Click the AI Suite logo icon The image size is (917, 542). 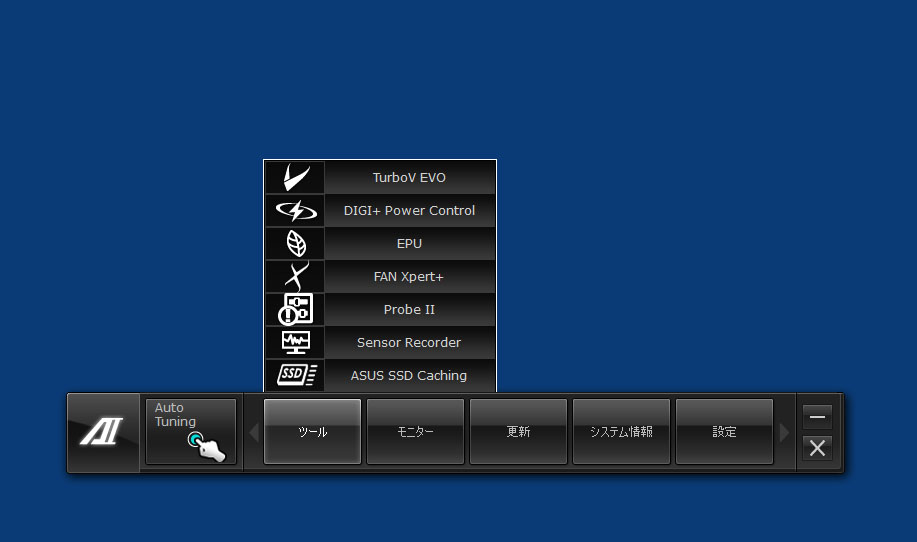(x=102, y=431)
